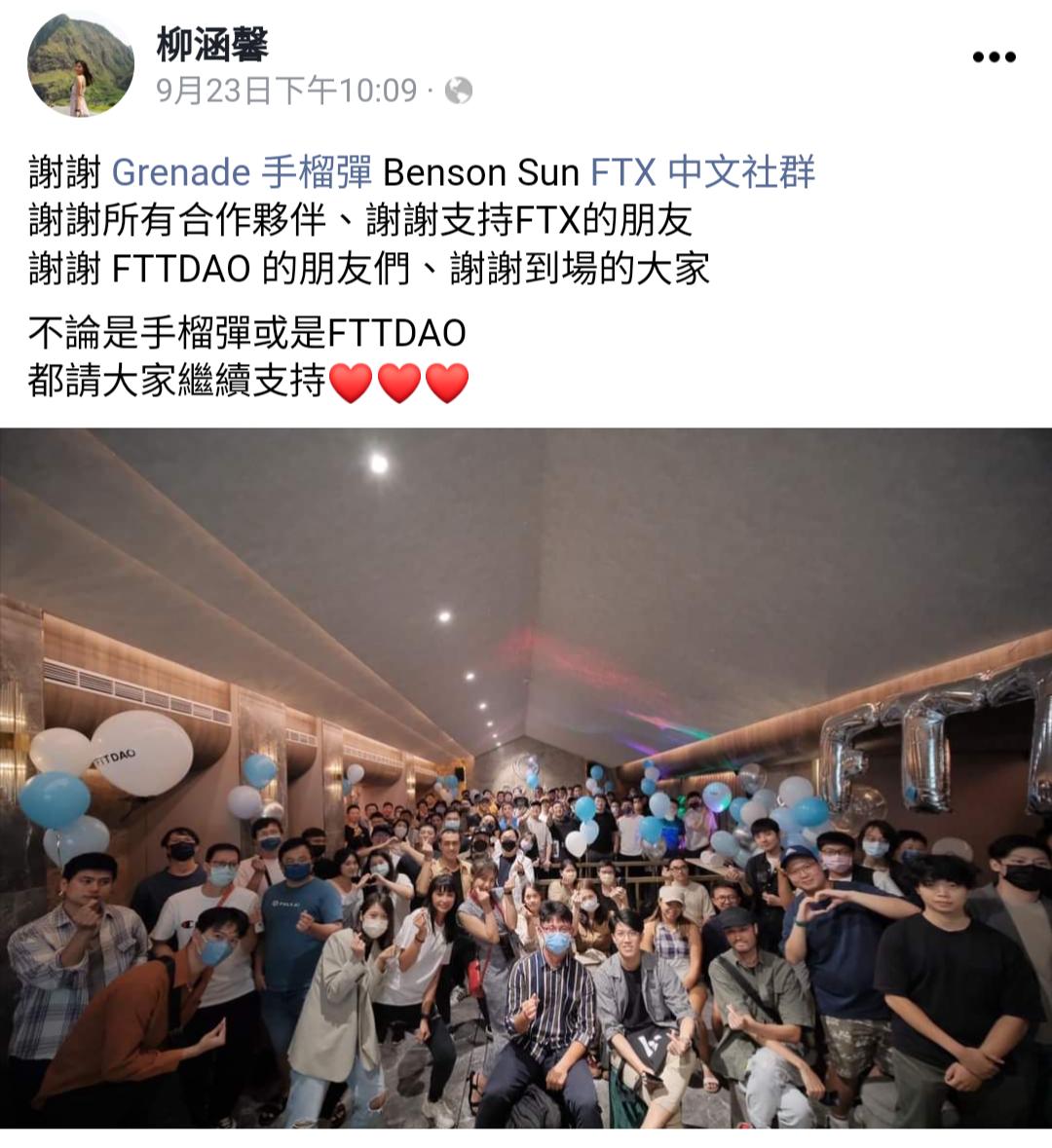Click the last red heart emoji
Screen dimensions: 1052x1148
(x=447, y=383)
